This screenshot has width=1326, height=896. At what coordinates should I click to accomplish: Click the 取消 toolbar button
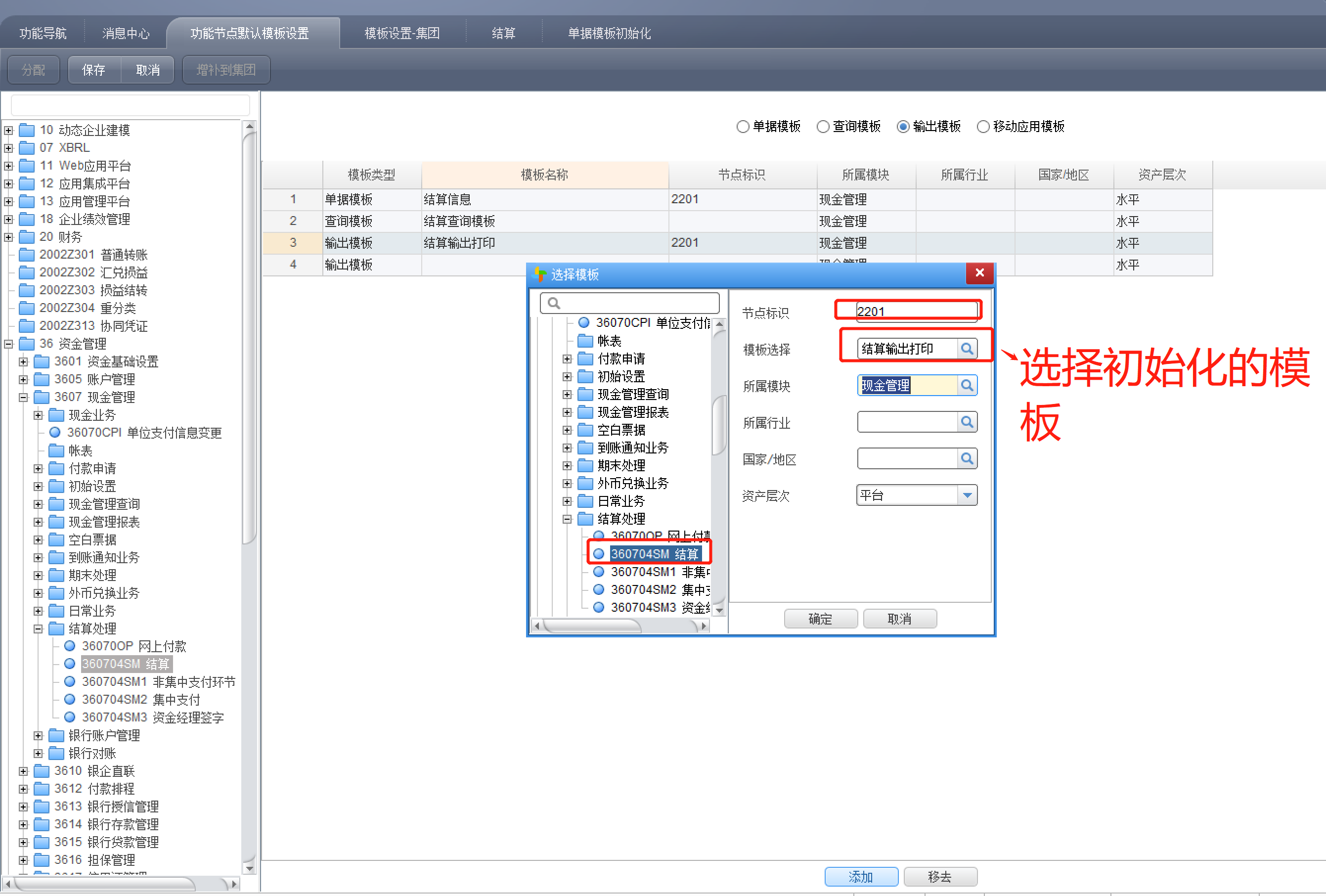[x=148, y=70]
